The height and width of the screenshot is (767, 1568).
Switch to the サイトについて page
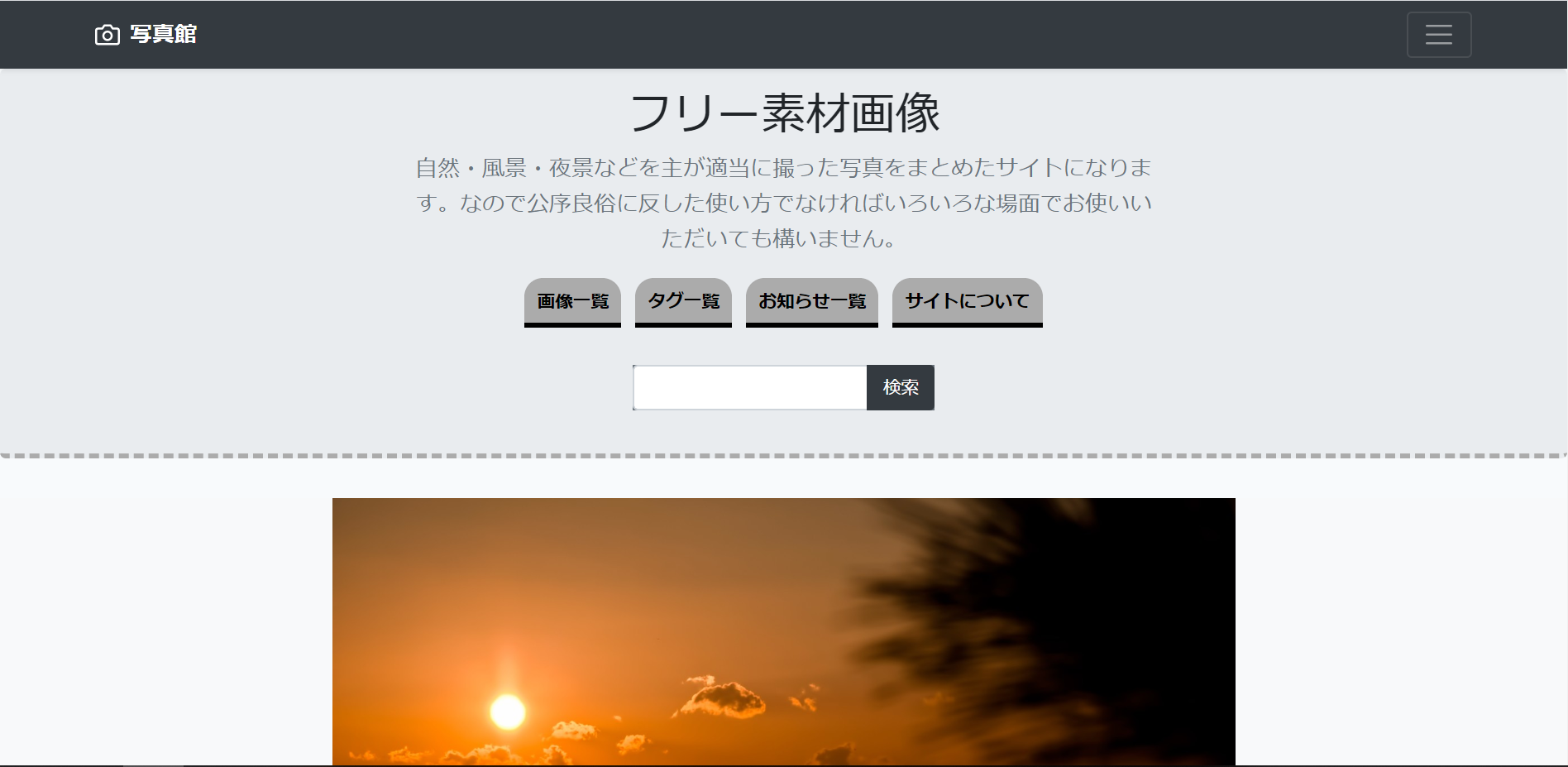[x=966, y=302]
